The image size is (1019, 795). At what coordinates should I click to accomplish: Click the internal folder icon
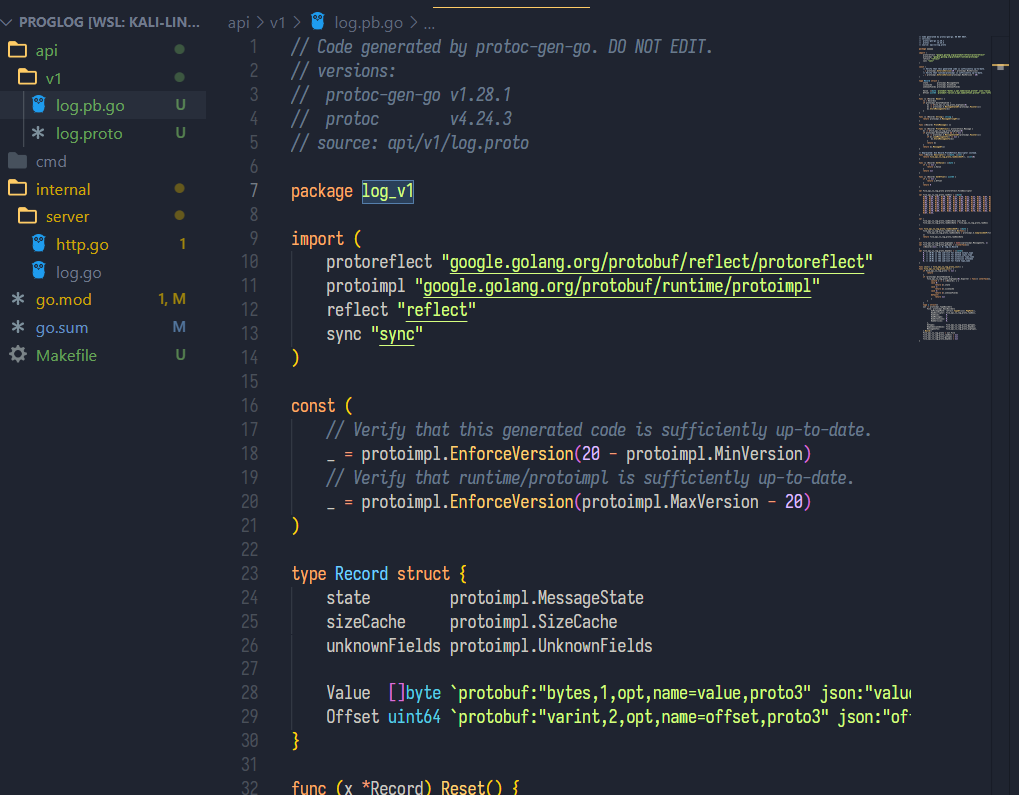20,188
